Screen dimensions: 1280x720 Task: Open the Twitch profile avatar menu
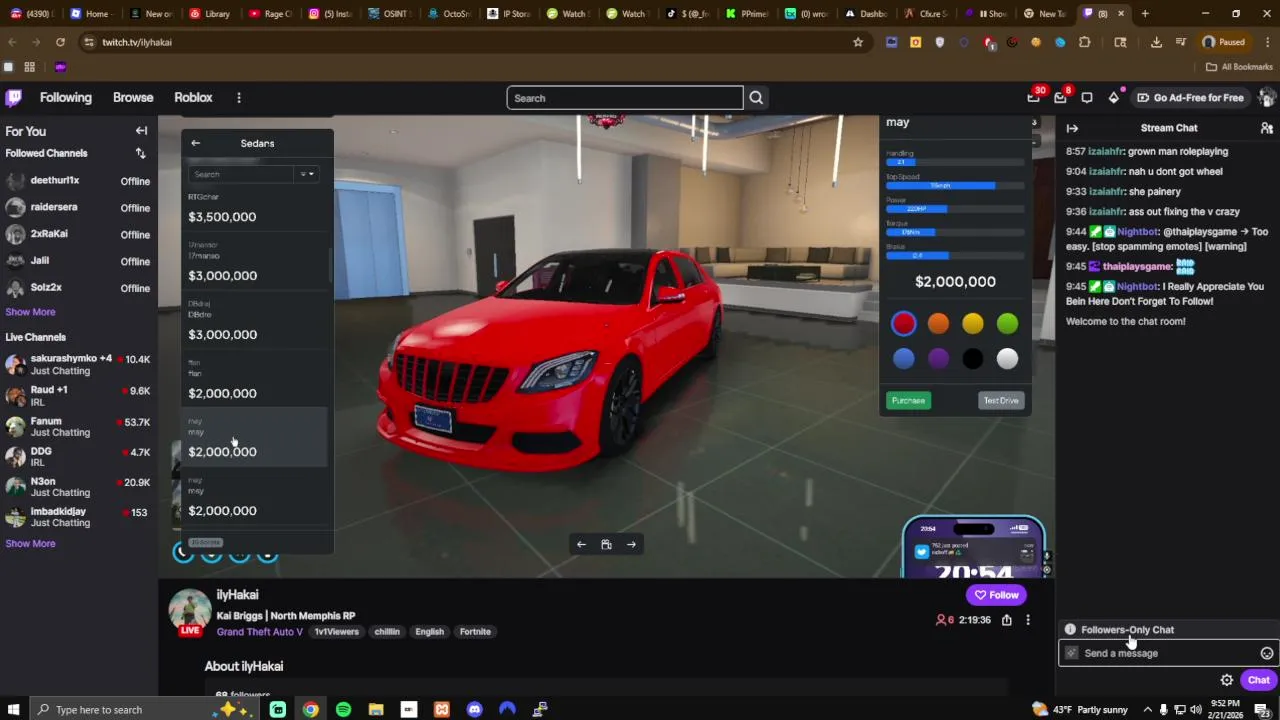[1267, 98]
